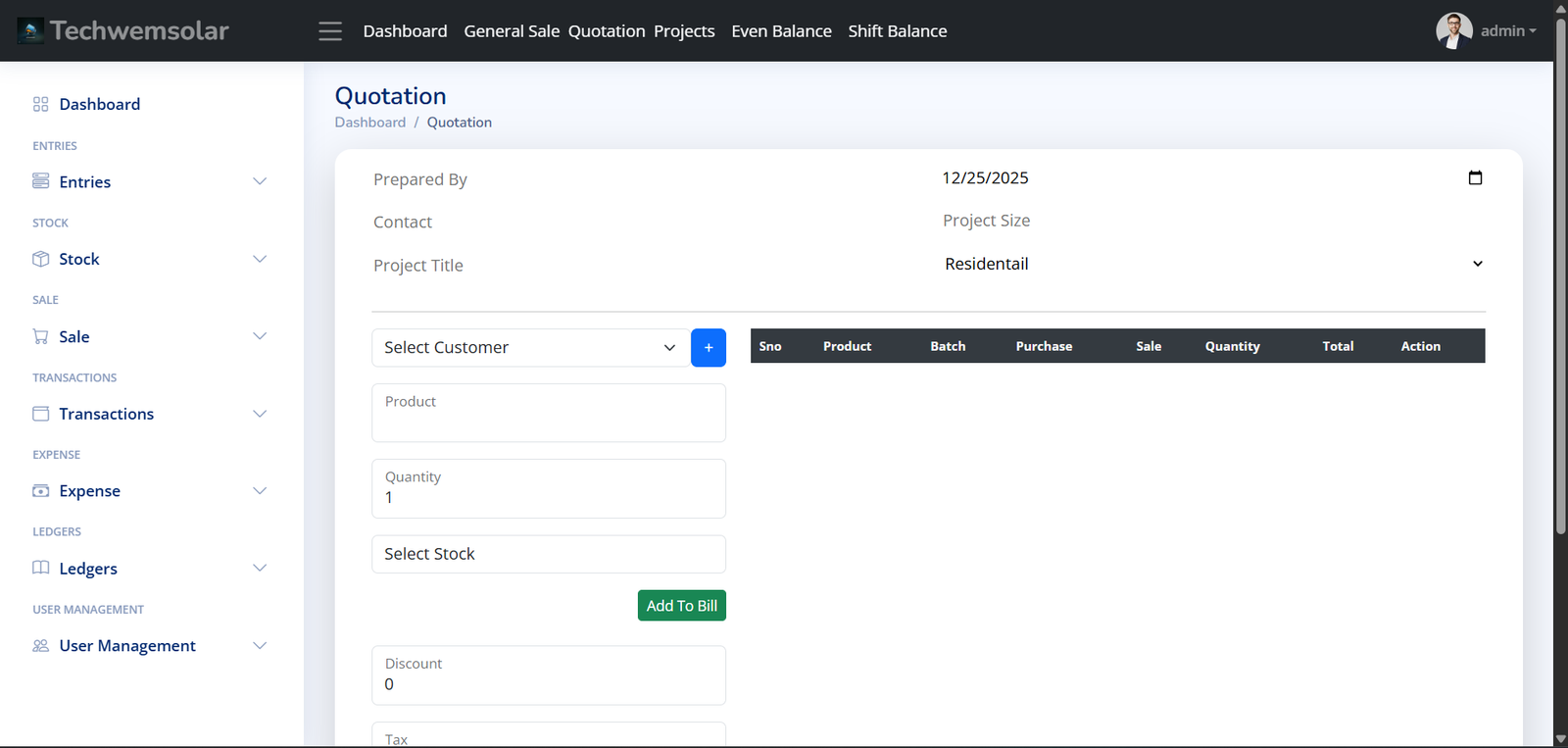Click the Quotation breadcrumb text
The image size is (1568, 748).
460,123
